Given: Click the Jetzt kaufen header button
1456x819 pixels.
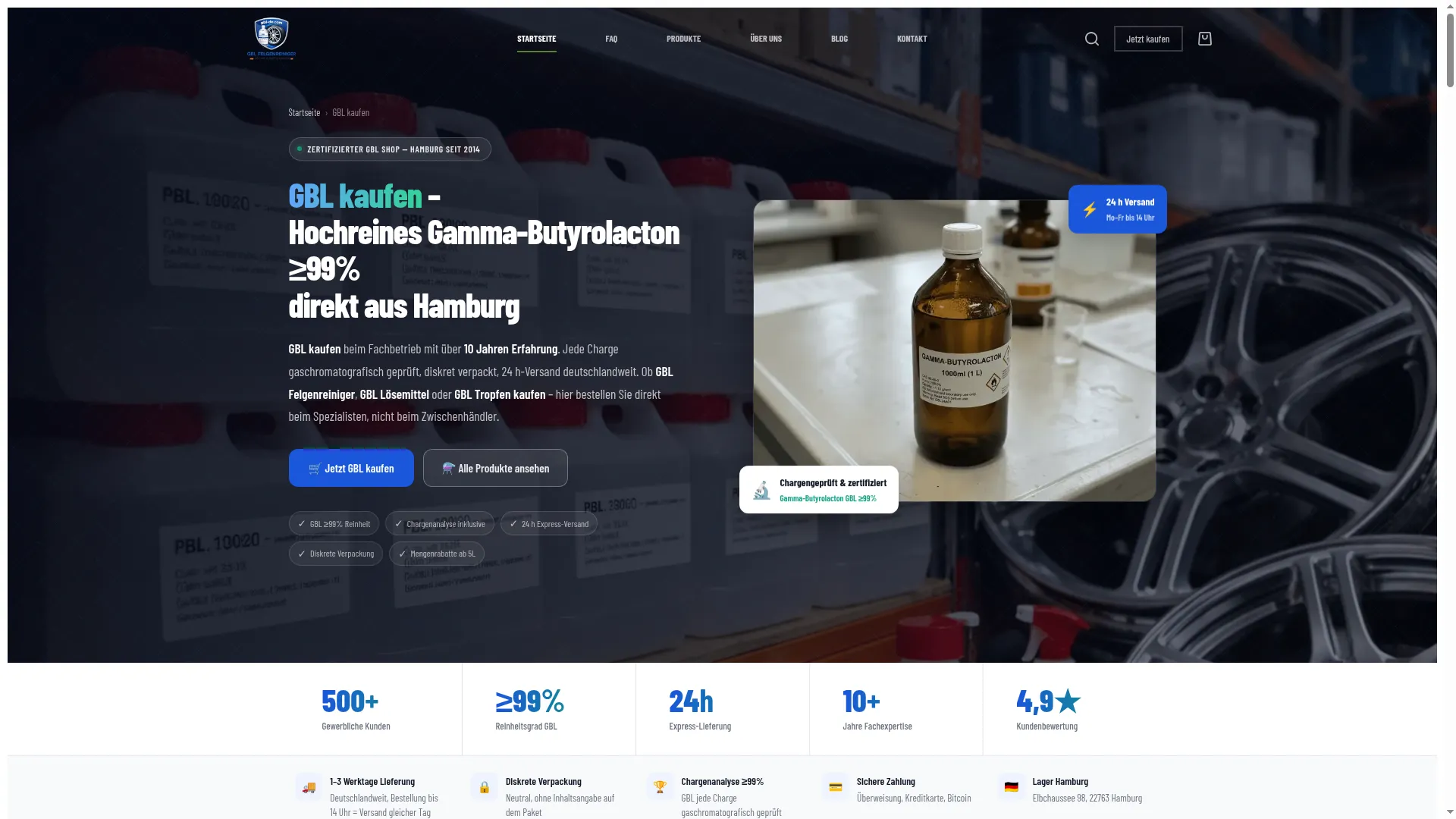Looking at the screenshot, I should pyautogui.click(x=1148, y=39).
